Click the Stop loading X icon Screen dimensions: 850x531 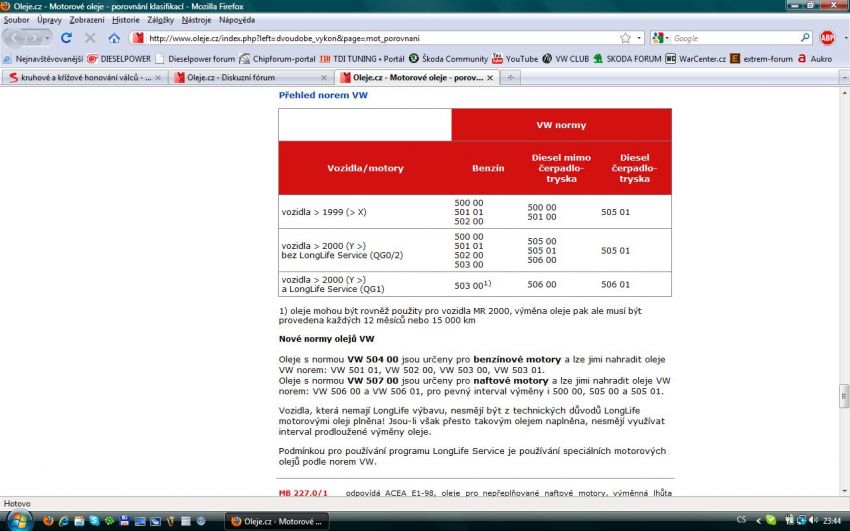(x=90, y=38)
